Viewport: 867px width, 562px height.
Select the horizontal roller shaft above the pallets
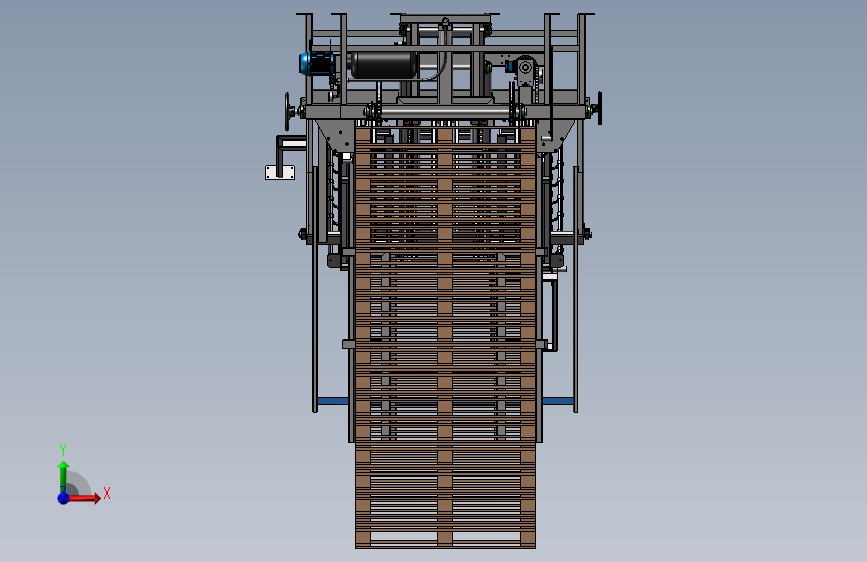(x=445, y=113)
